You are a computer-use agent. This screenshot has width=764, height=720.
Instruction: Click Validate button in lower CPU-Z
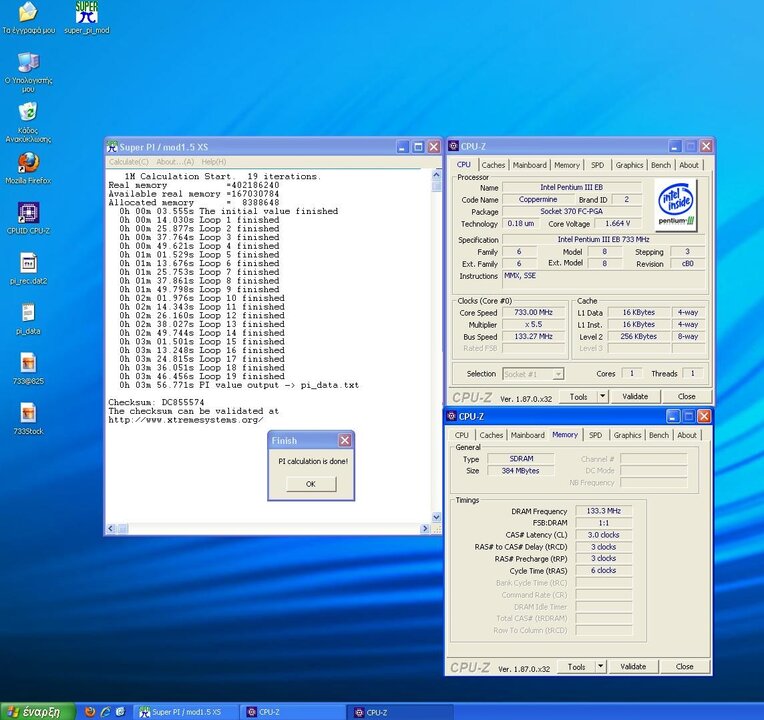pos(633,666)
